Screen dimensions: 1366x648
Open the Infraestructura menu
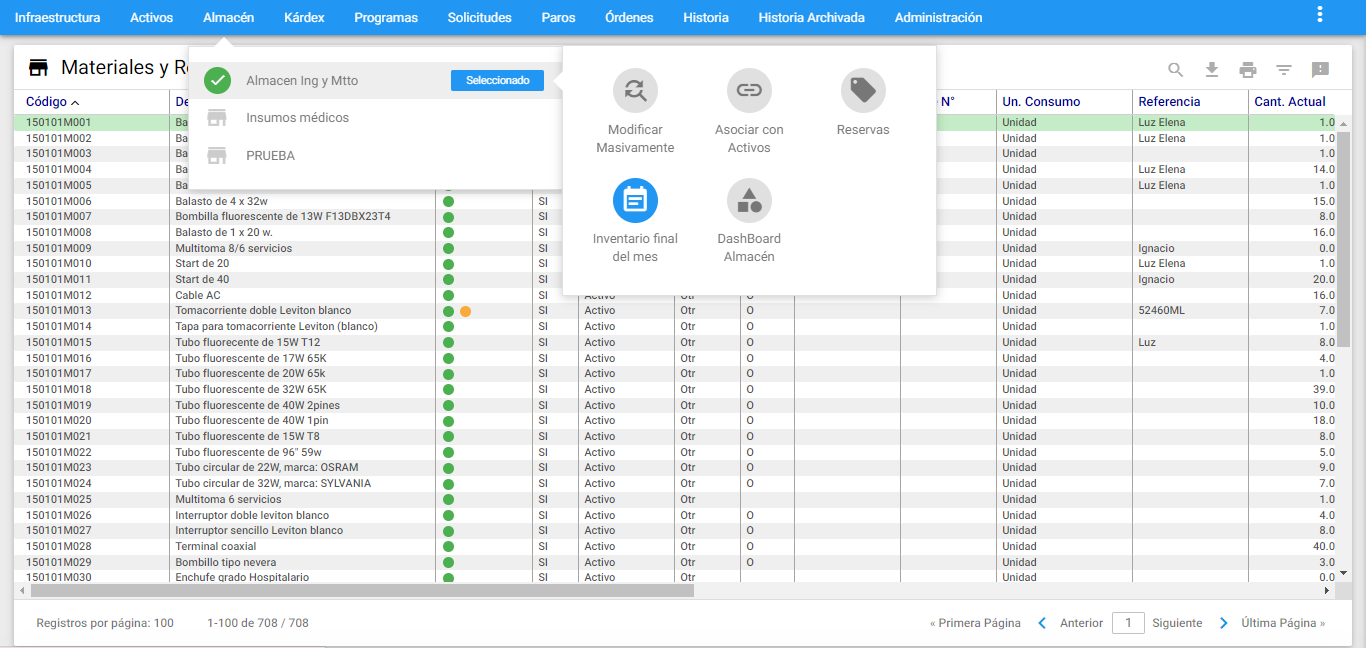(57, 18)
